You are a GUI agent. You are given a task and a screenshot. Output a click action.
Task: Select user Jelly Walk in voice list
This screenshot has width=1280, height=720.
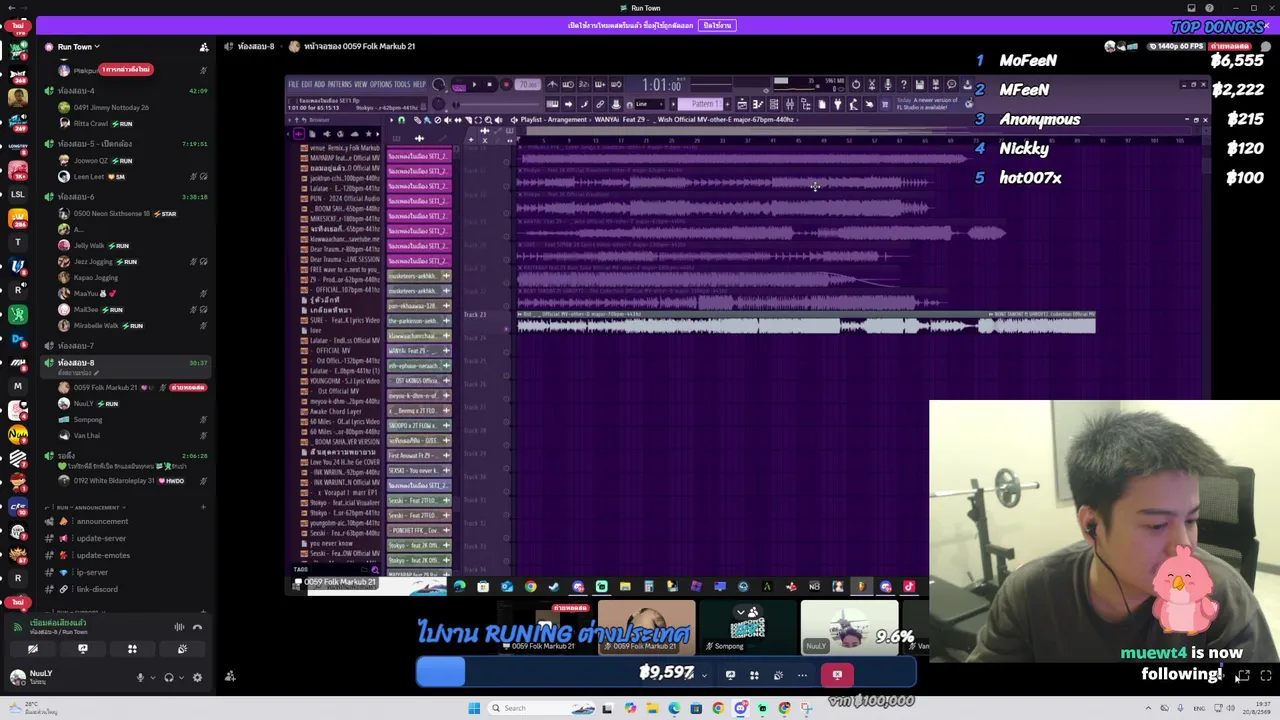[x=88, y=245]
